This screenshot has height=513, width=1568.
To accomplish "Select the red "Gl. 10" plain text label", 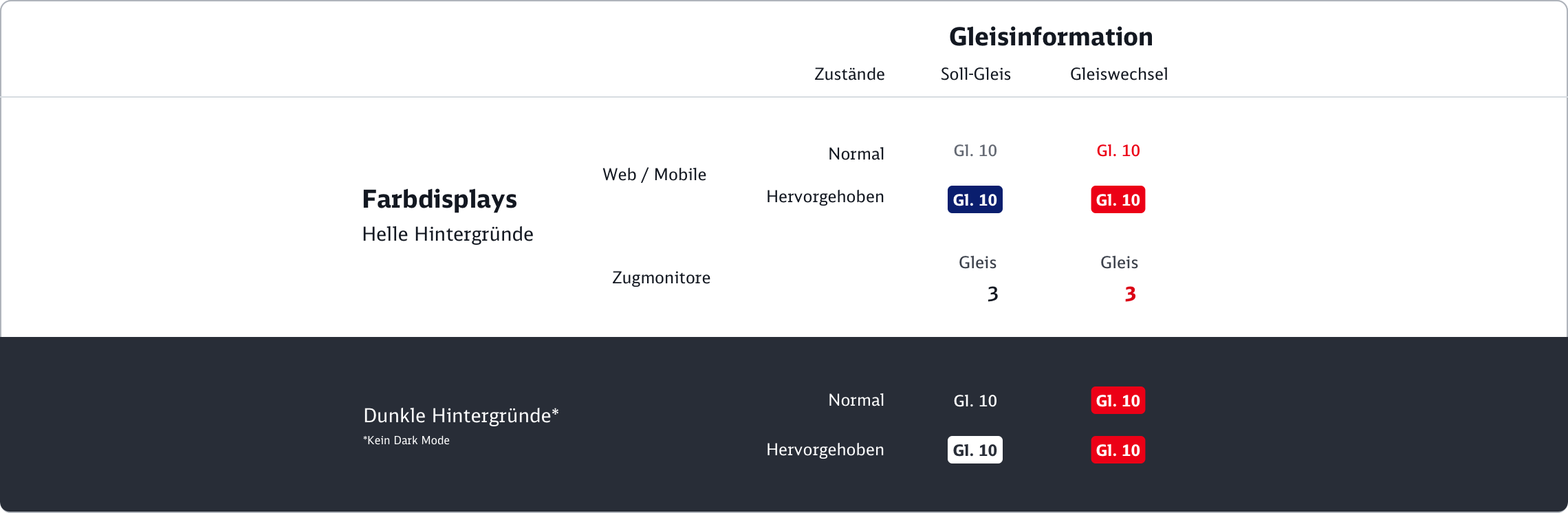I will (1118, 151).
